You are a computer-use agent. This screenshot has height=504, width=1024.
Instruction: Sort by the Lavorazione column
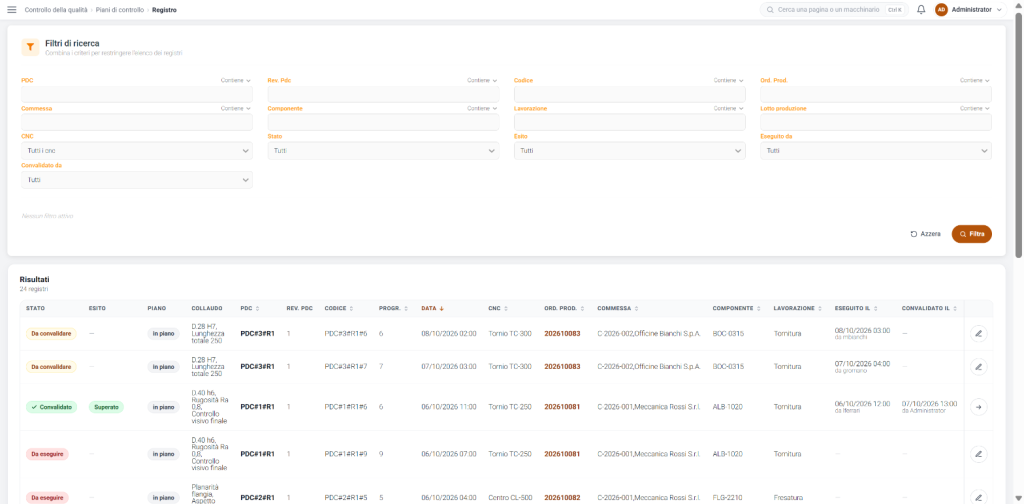[797, 308]
